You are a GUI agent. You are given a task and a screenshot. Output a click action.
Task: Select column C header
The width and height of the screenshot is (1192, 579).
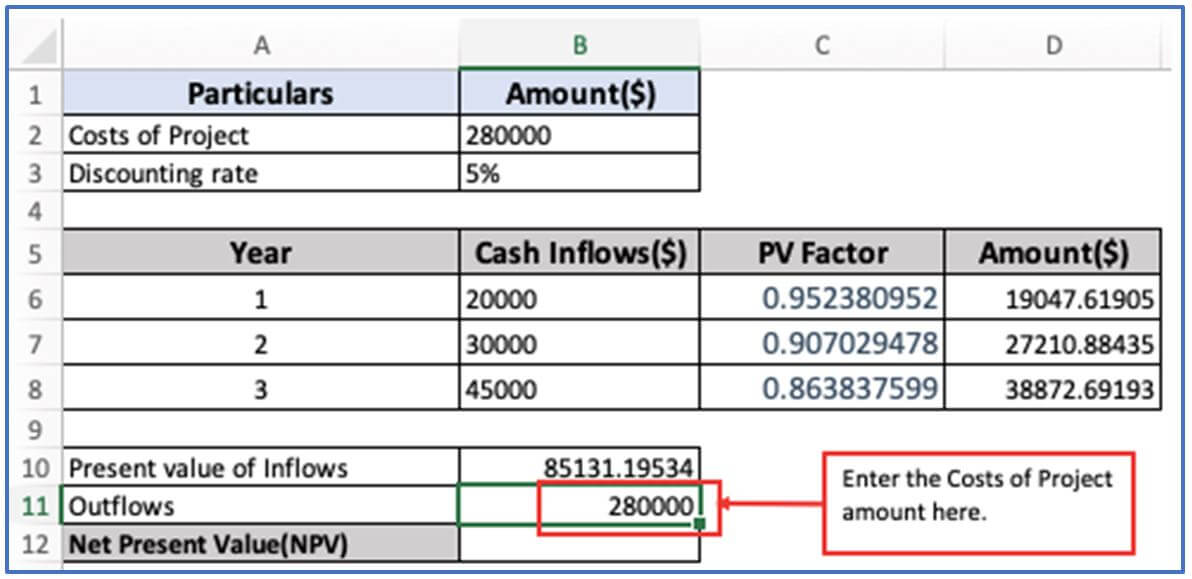821,46
